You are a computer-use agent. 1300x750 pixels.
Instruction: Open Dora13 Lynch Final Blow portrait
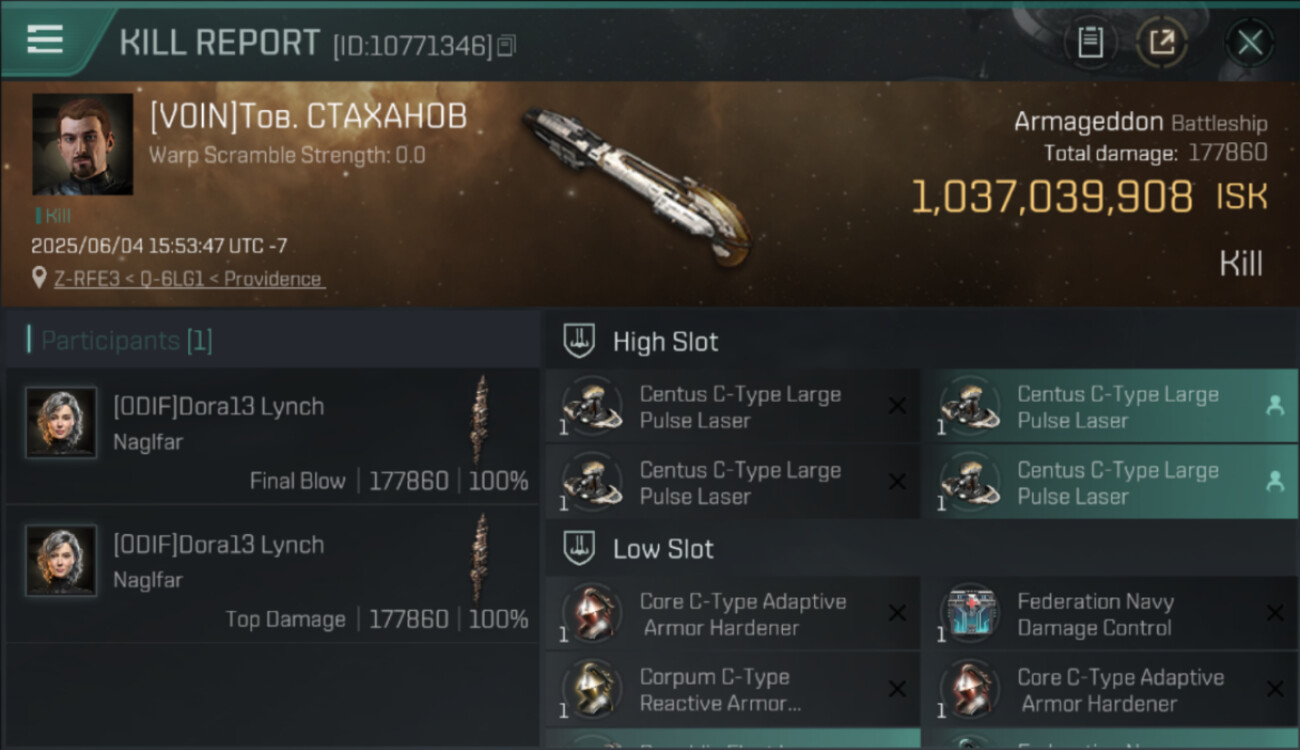62,422
